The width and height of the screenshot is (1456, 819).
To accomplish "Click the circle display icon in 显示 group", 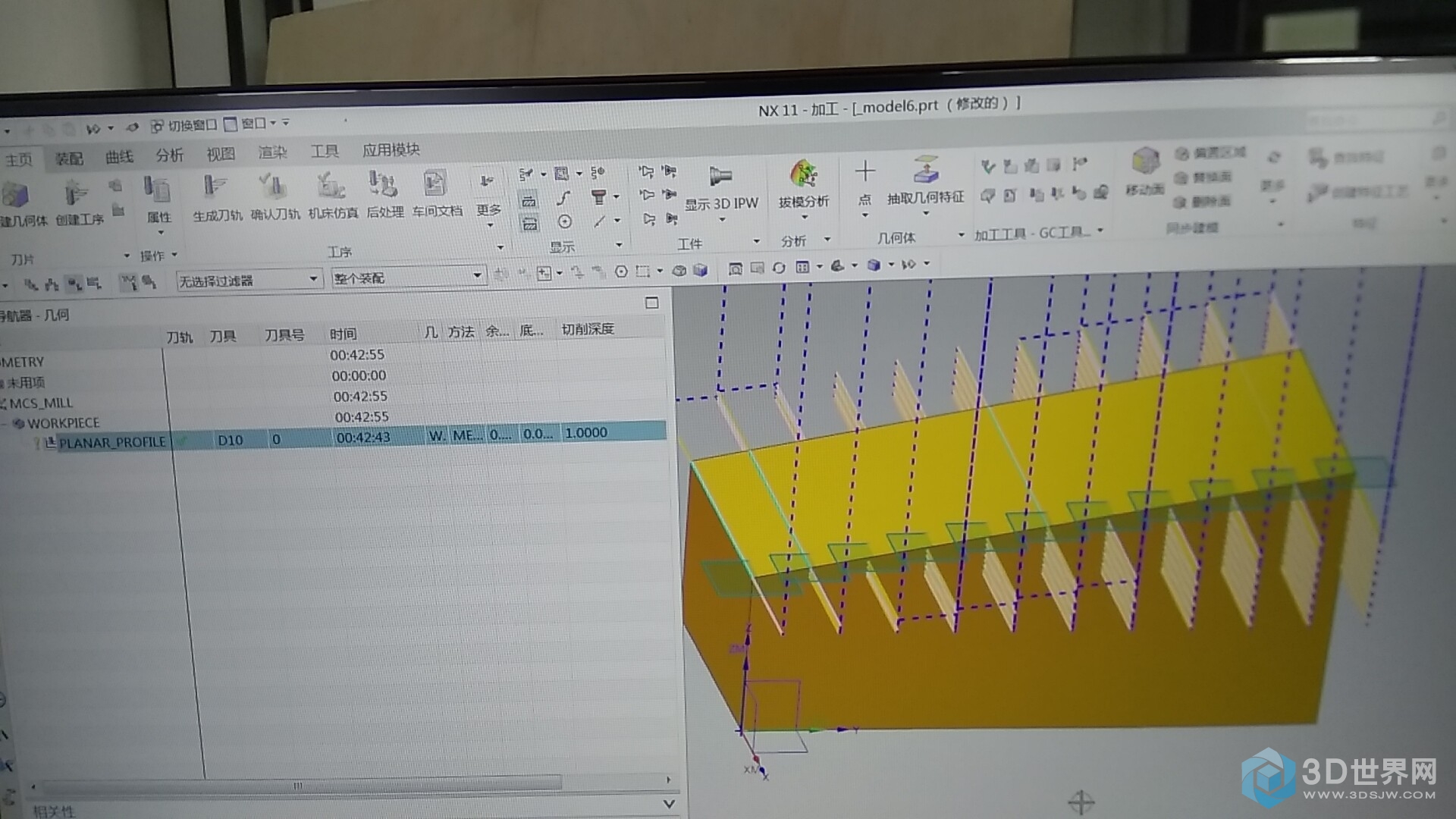I will pos(564,221).
